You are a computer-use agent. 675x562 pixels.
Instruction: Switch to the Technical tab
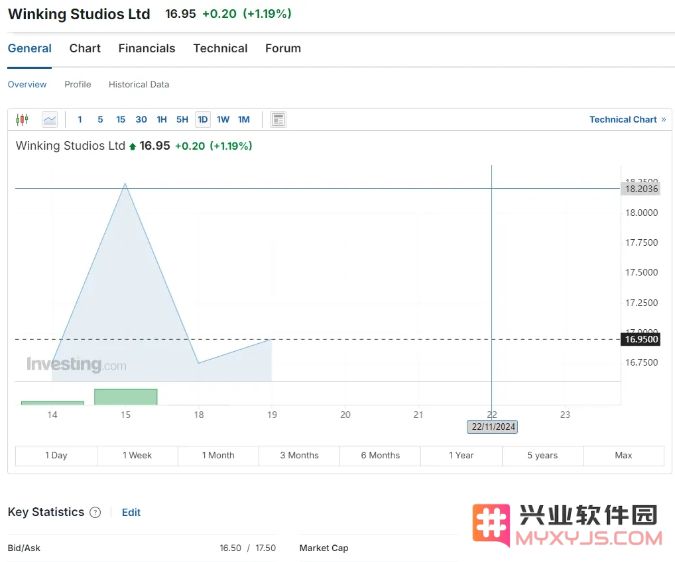coord(220,48)
